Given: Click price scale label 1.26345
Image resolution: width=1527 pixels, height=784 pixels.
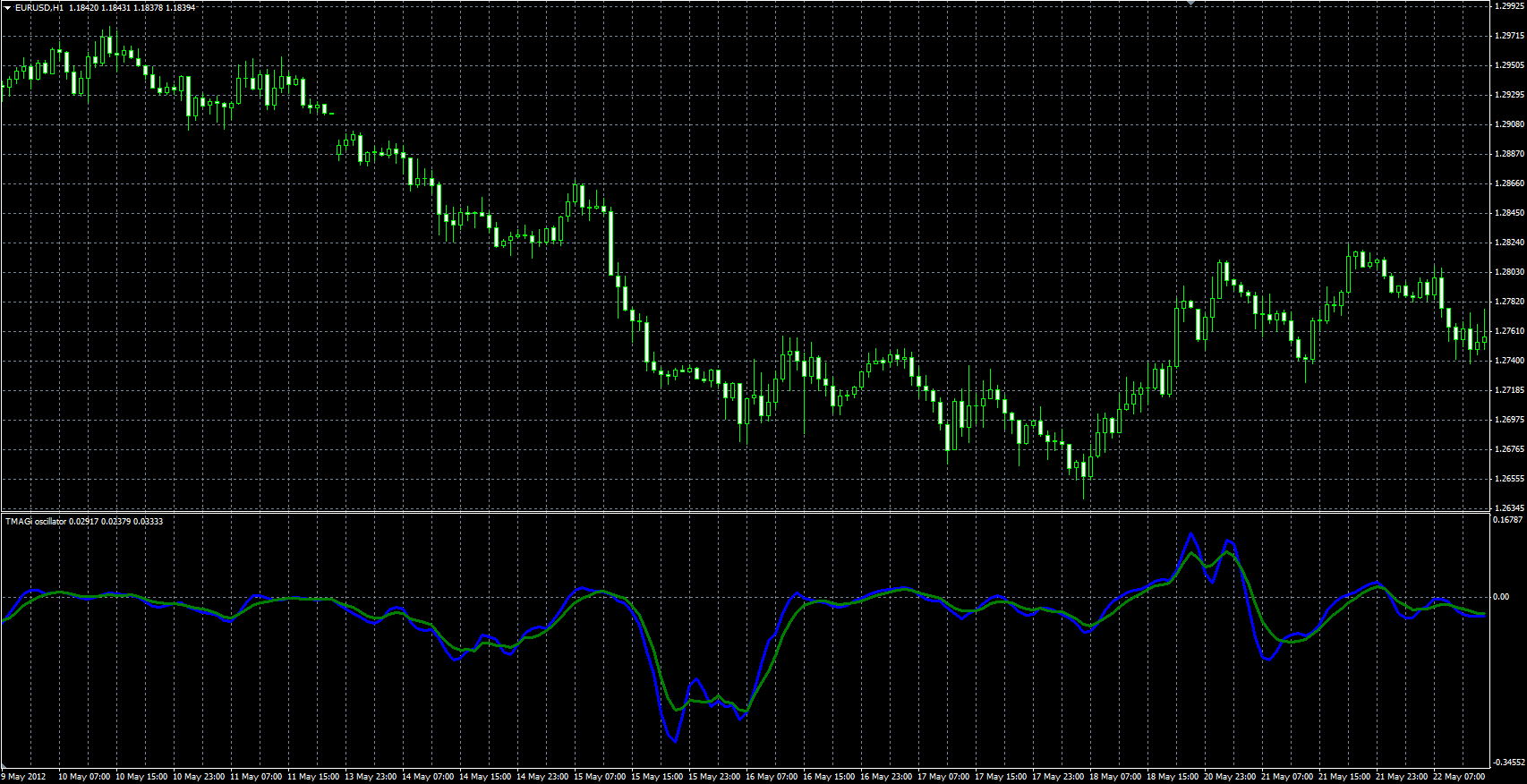Looking at the screenshot, I should click(x=1509, y=508).
